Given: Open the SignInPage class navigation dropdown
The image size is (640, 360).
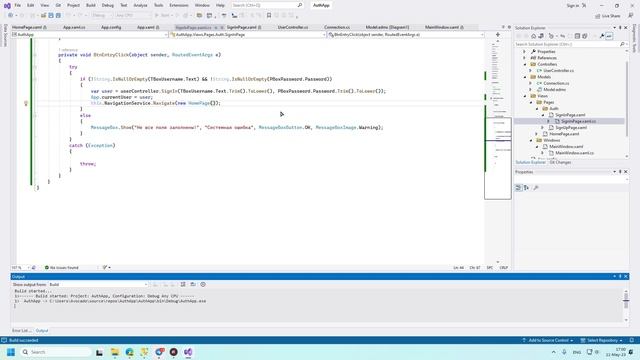Looking at the screenshot, I should tap(248, 35).
